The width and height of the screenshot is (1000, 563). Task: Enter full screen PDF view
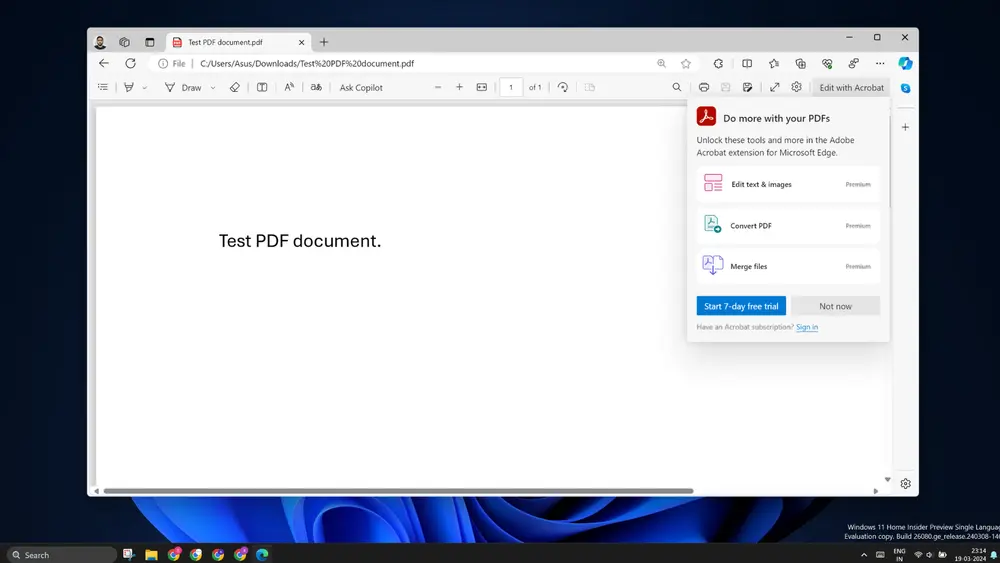pyautogui.click(x=775, y=87)
